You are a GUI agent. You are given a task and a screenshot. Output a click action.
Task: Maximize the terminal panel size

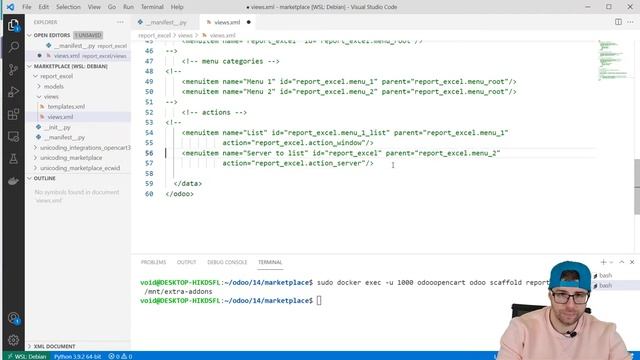click(622, 262)
